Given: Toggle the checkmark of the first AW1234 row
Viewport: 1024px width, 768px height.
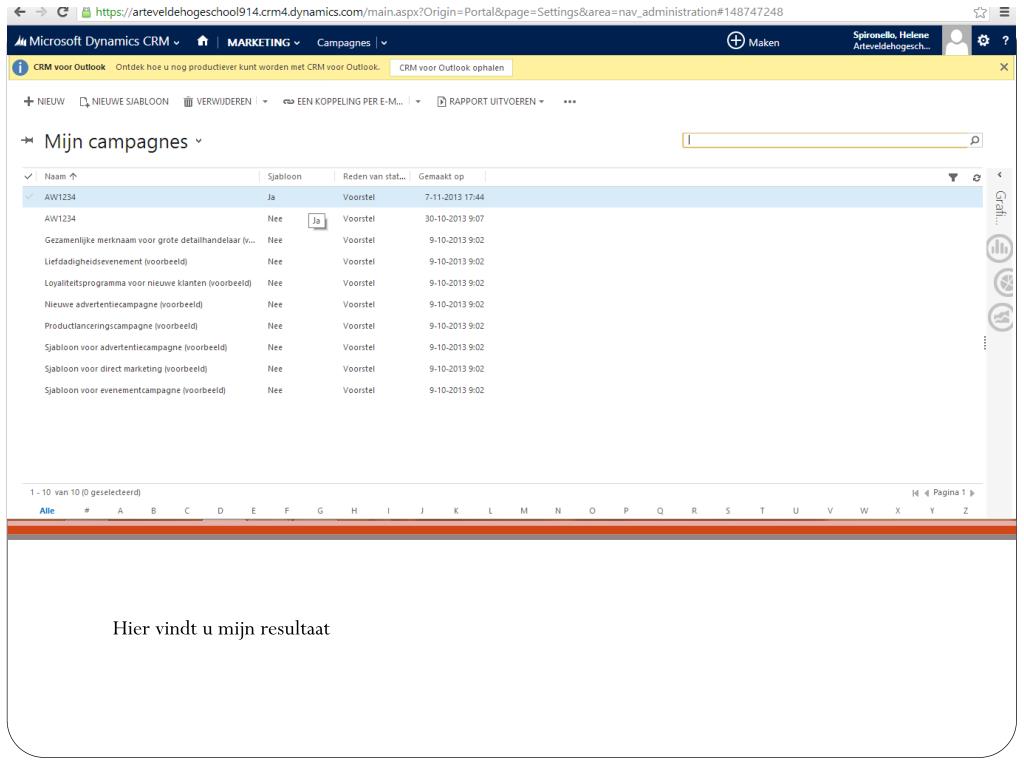Looking at the screenshot, I should (28, 197).
